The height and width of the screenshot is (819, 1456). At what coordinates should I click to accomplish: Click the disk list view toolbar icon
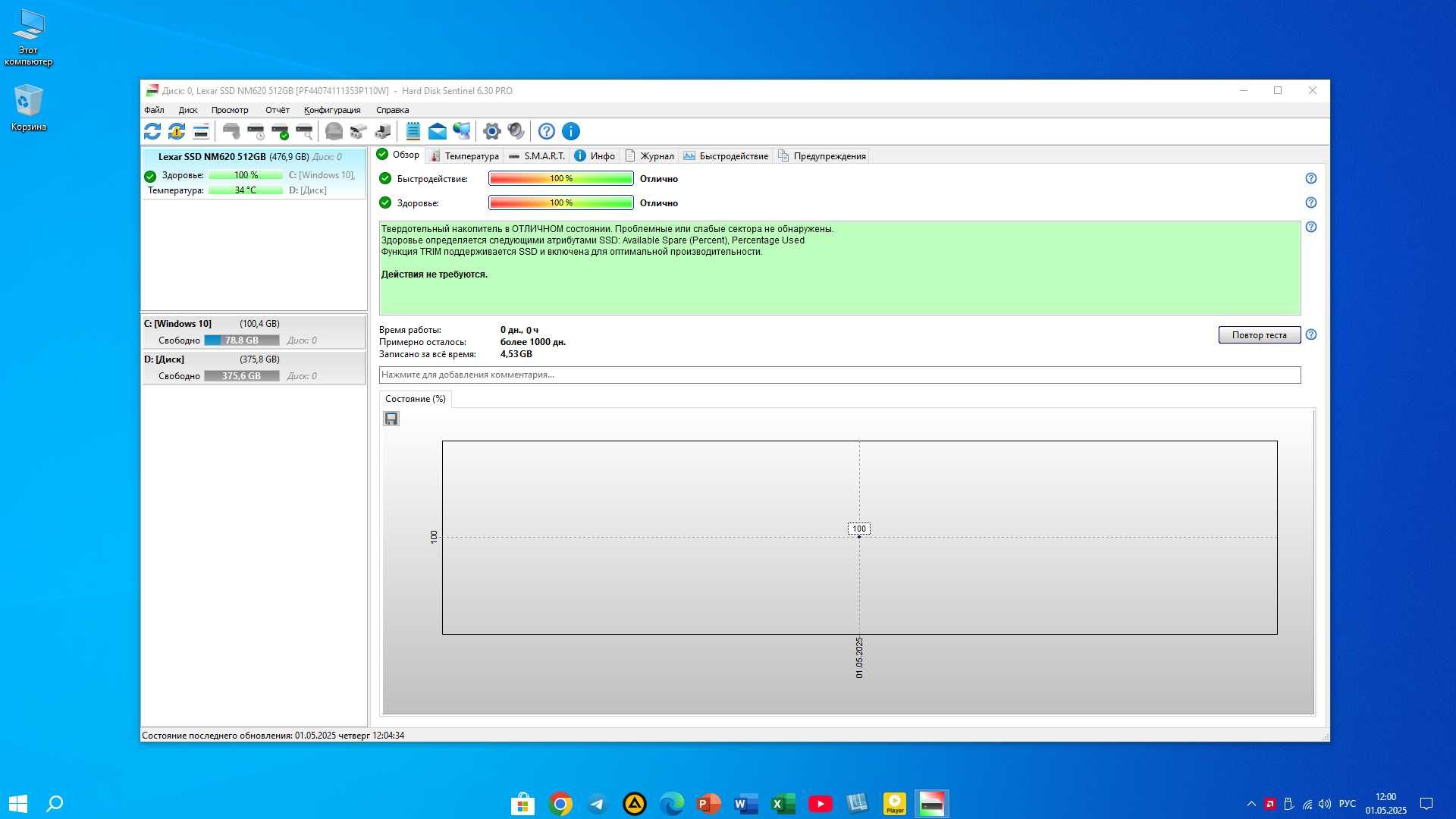(x=201, y=131)
